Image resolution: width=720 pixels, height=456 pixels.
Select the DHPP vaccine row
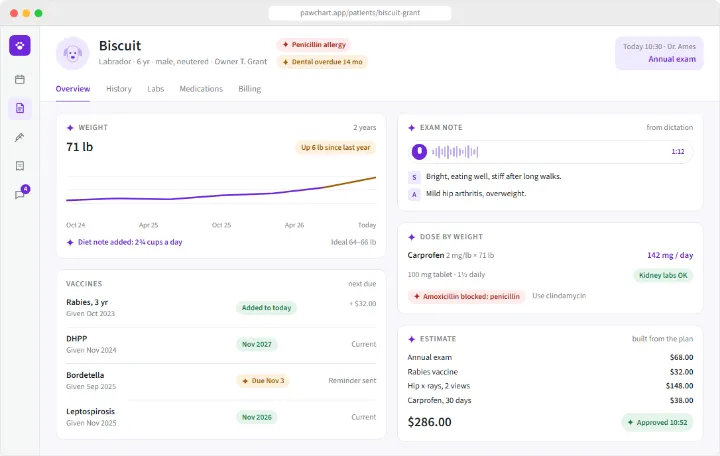coord(221,344)
